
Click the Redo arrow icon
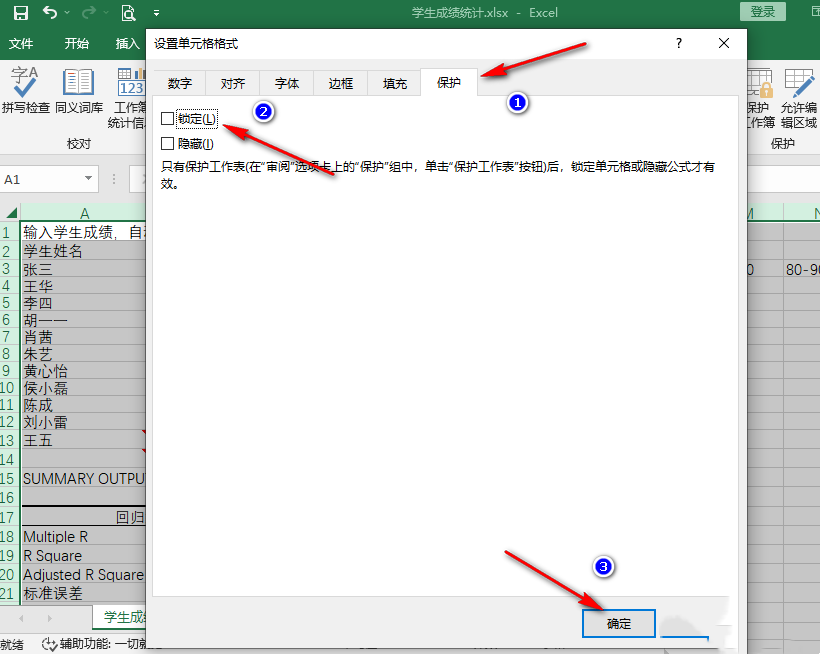[x=89, y=12]
